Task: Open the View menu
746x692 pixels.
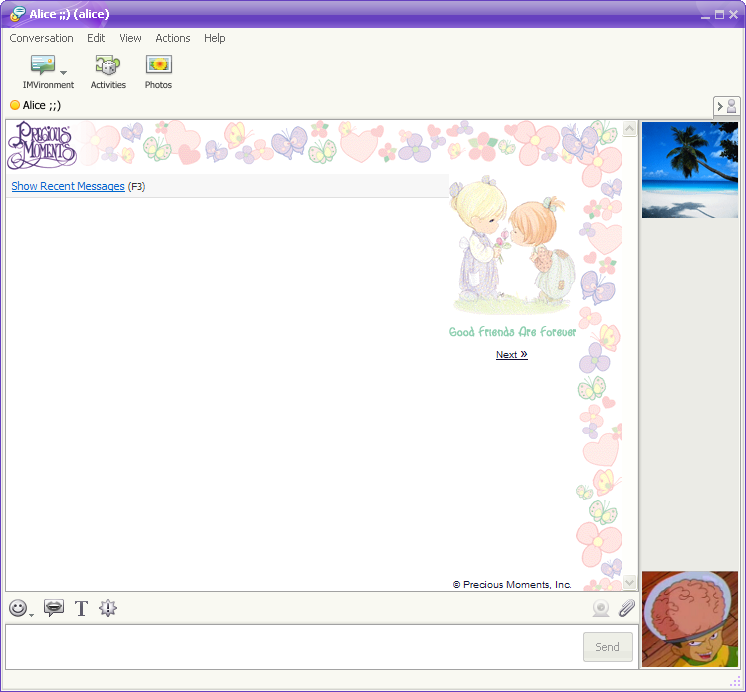Action: point(131,38)
